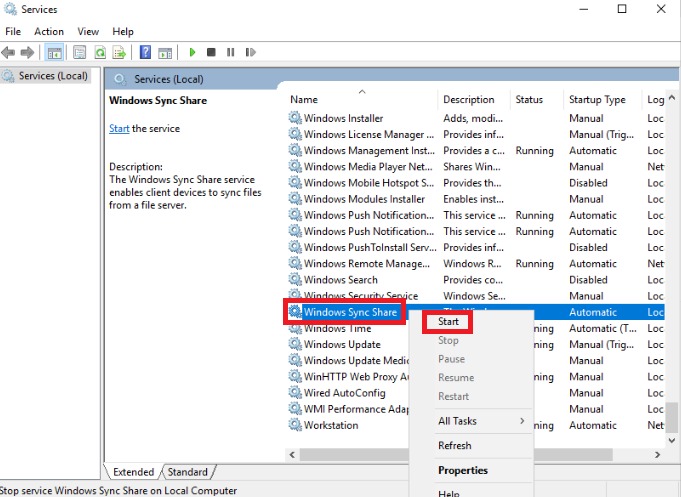Click the horizontal scrollbar right arrow

point(657,455)
